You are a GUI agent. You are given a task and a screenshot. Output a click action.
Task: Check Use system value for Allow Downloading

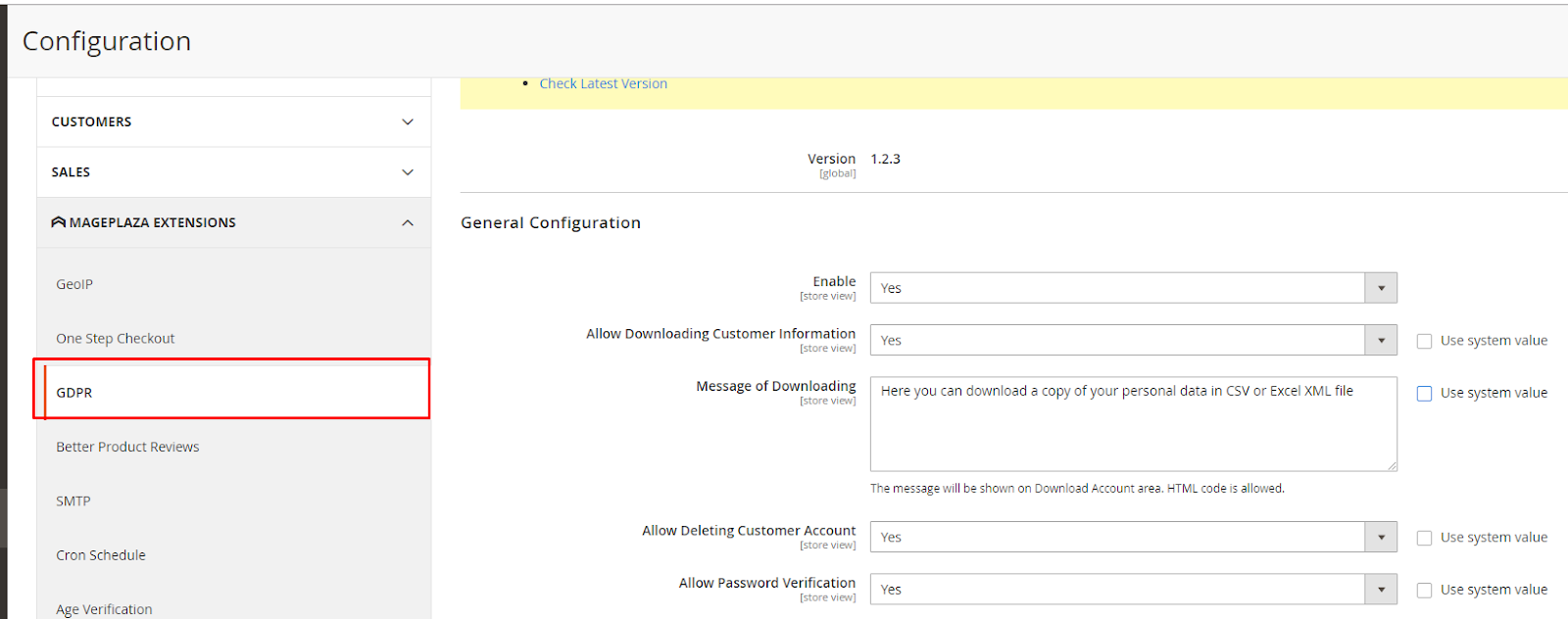[1424, 341]
